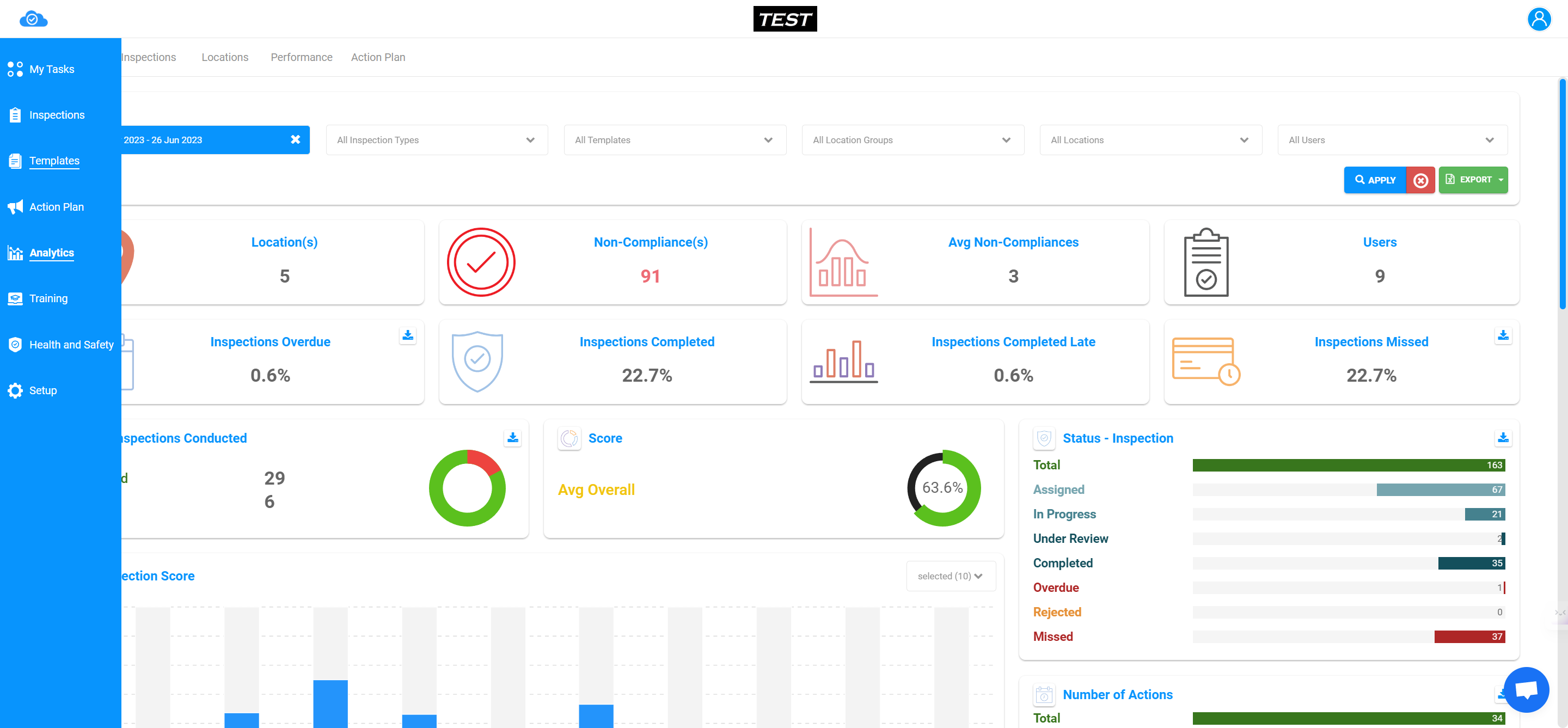Screen dimensions: 1568x728
Task: Click the Templates document icon
Action: (x=15, y=161)
